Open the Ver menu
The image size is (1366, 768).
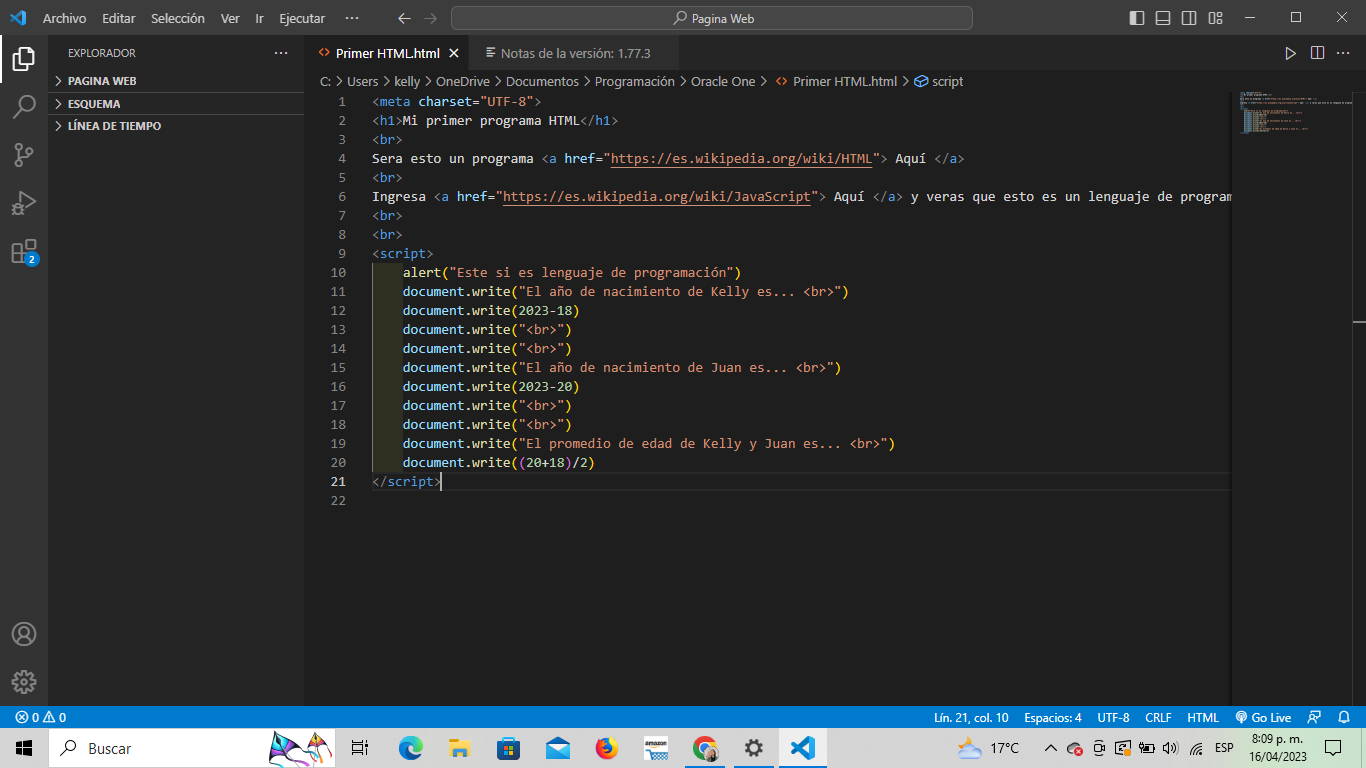(230, 18)
